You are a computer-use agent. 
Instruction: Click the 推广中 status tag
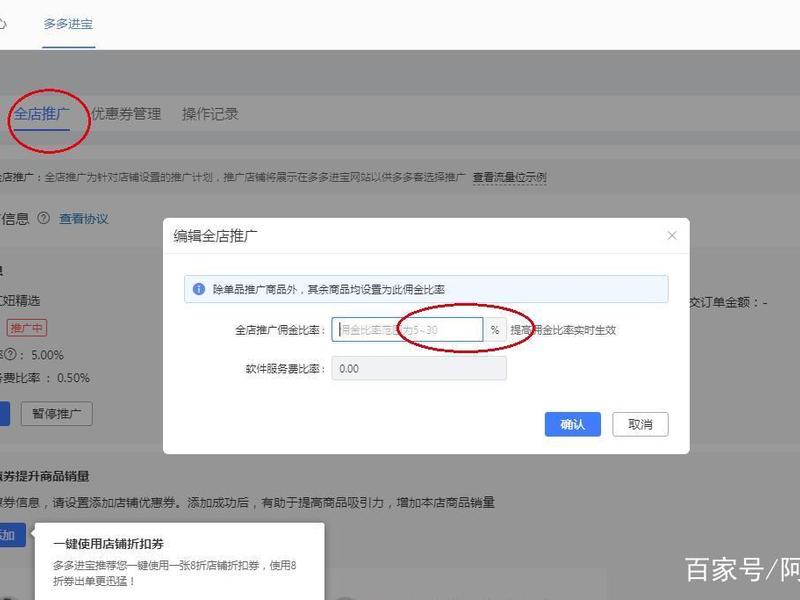coord(27,328)
